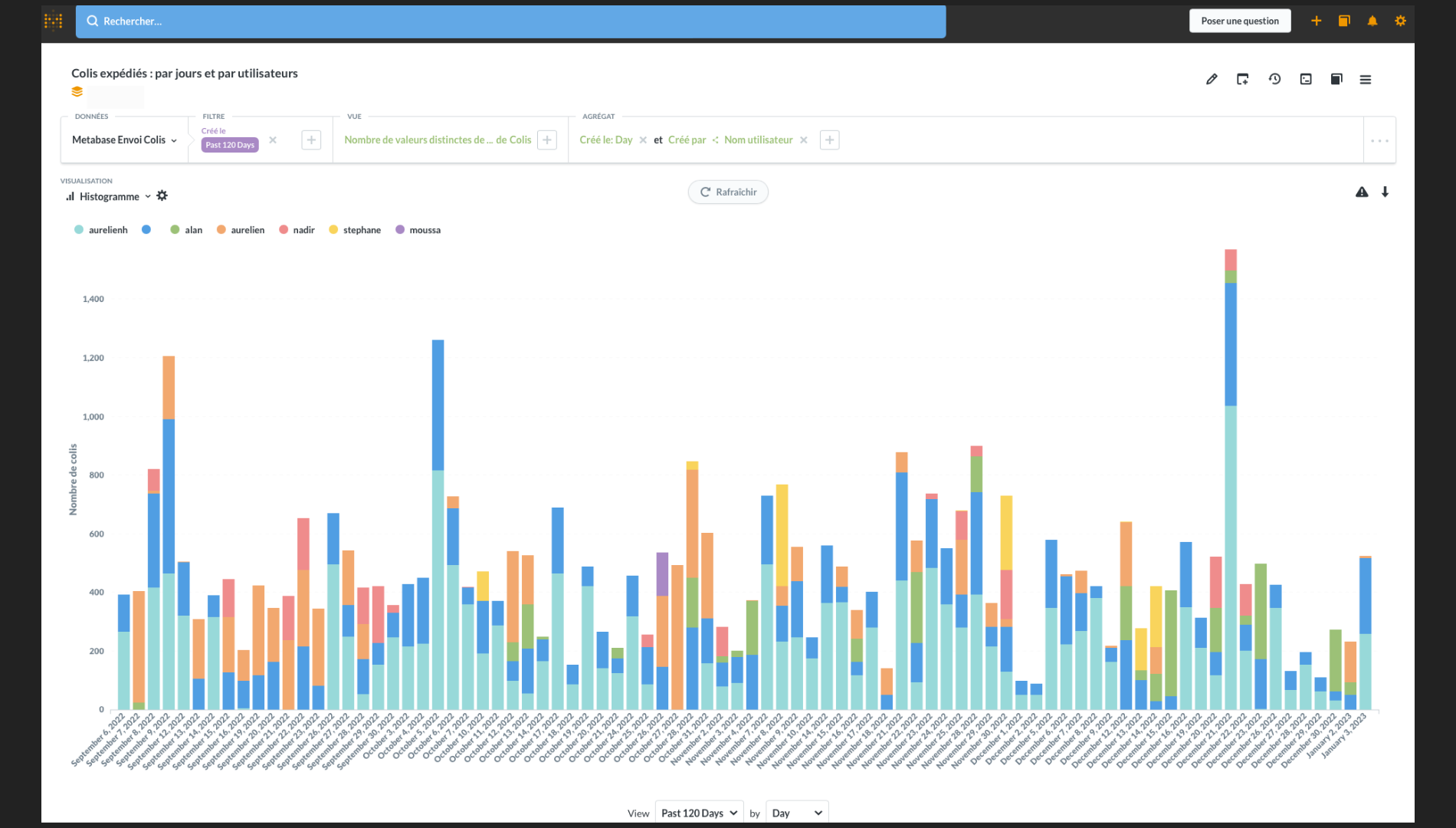
Task: Click the Past 120 Days filter chip
Action: click(x=230, y=145)
